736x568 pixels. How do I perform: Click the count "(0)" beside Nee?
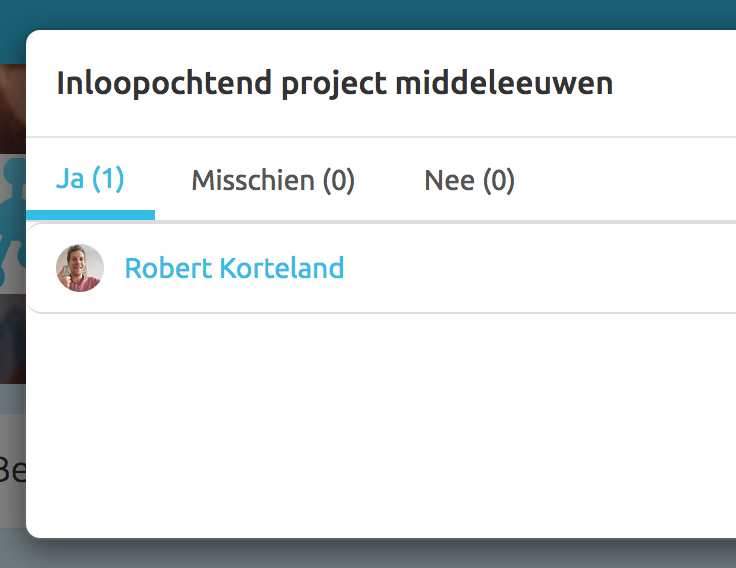point(498,181)
